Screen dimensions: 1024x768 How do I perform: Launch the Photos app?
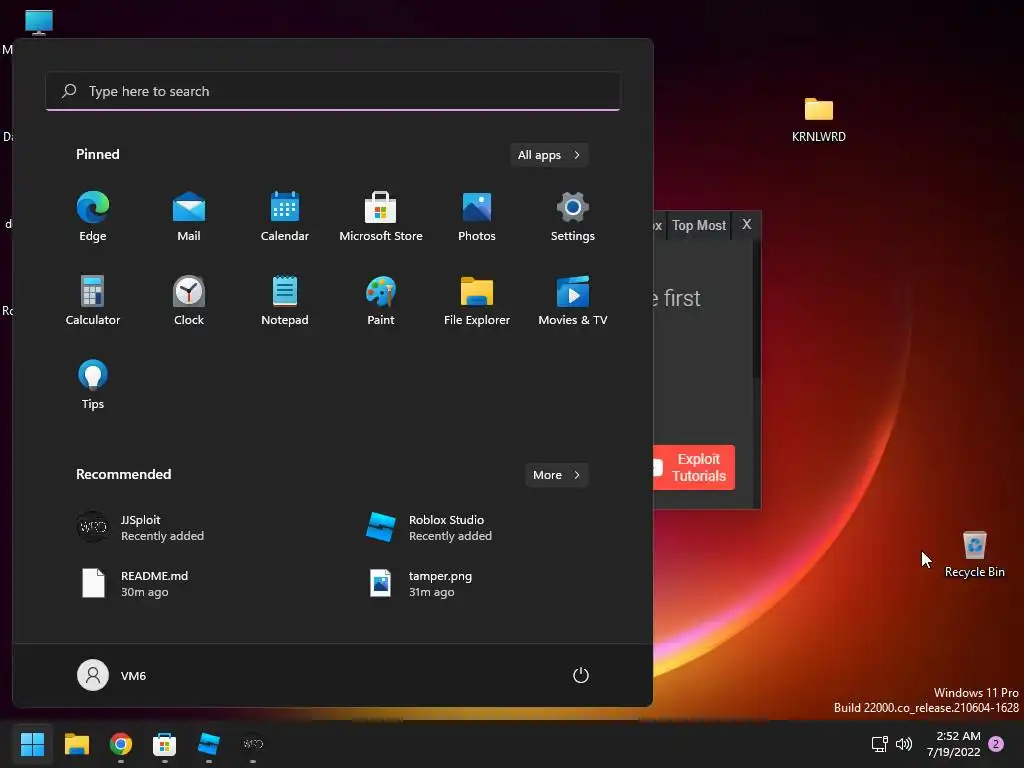(477, 217)
